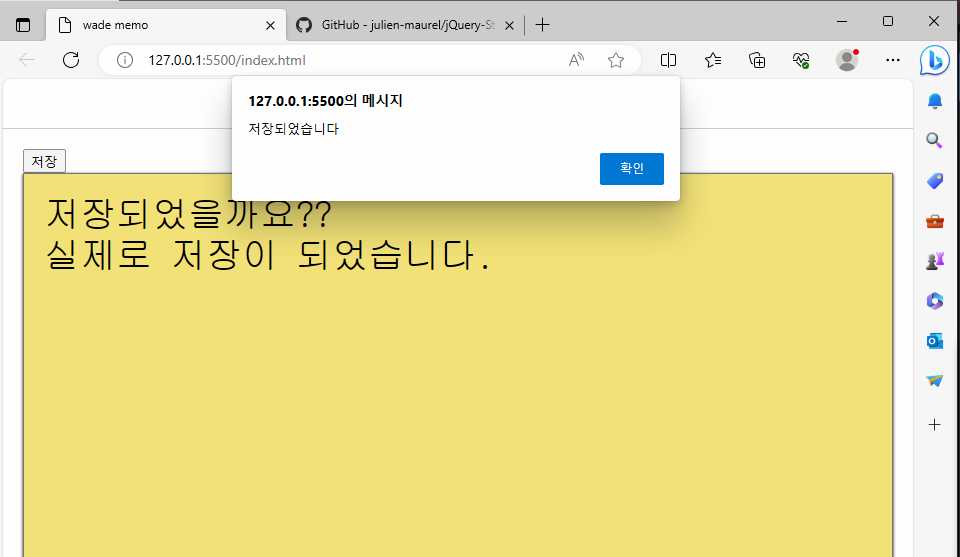Open the user profile menu
Image resolution: width=960 pixels, height=557 pixels.
pyautogui.click(x=847, y=60)
